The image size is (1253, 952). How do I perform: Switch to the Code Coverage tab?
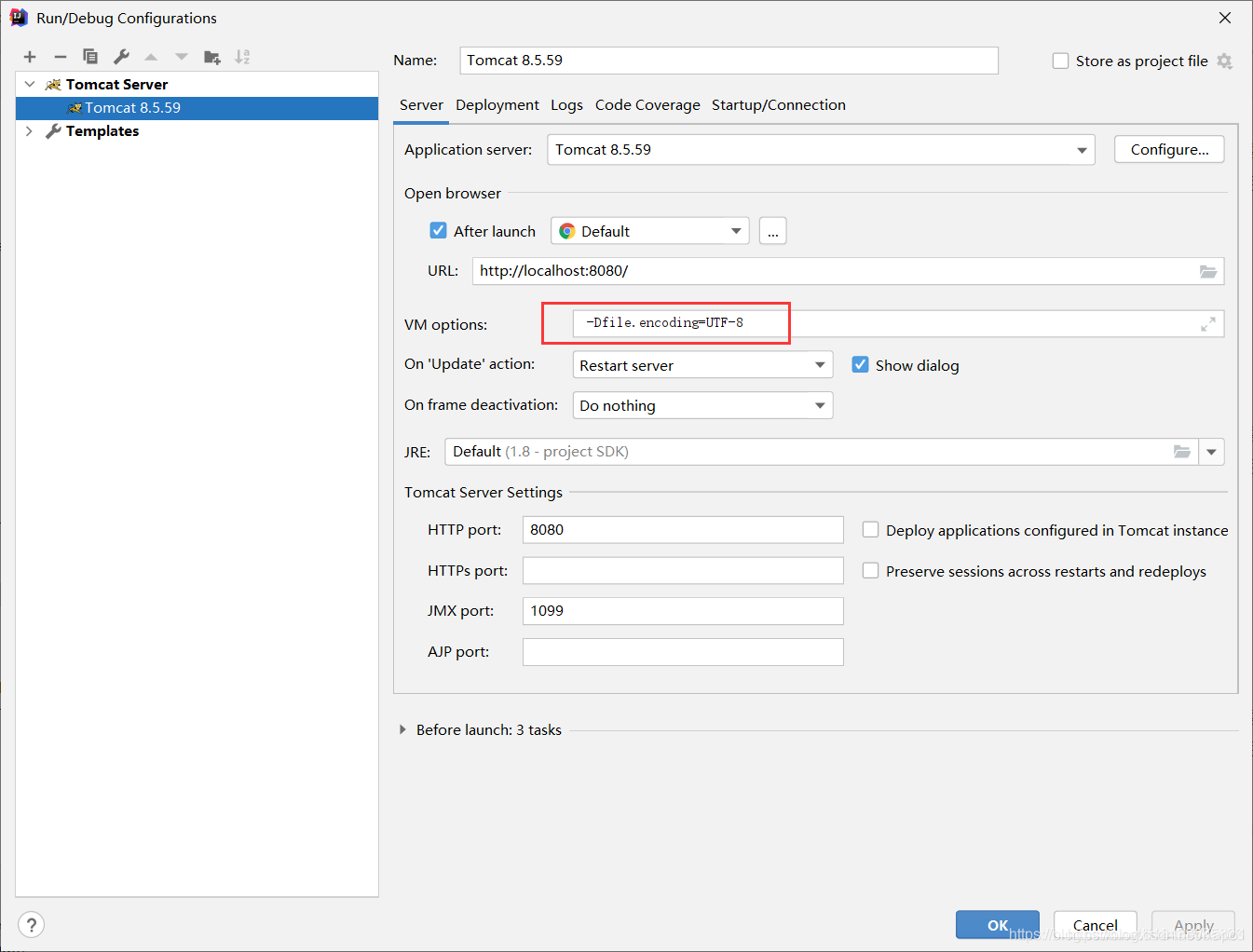(x=647, y=105)
